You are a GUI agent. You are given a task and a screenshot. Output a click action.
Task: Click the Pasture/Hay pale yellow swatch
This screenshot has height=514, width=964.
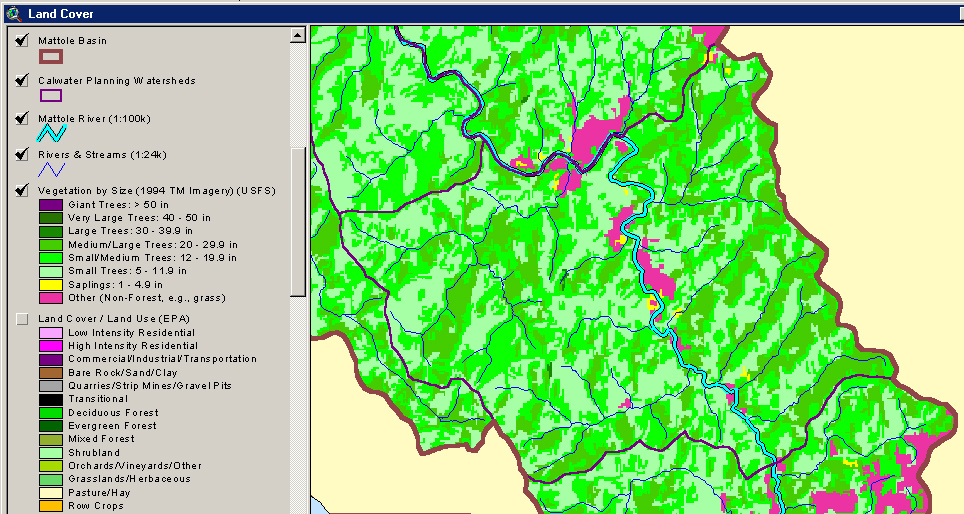tap(51, 493)
